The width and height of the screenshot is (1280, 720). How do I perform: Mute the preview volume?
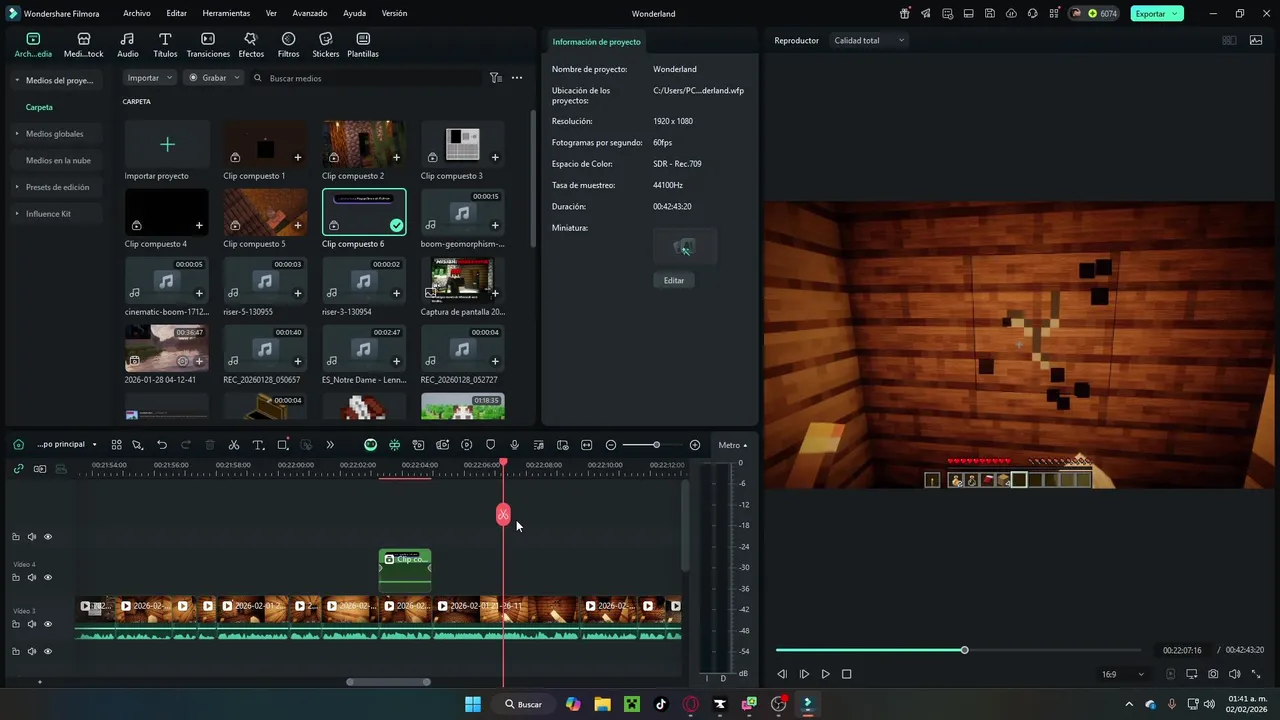(1234, 674)
